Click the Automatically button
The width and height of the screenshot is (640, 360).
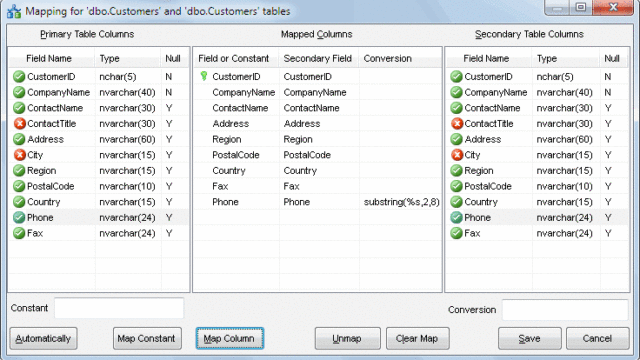pos(43,338)
